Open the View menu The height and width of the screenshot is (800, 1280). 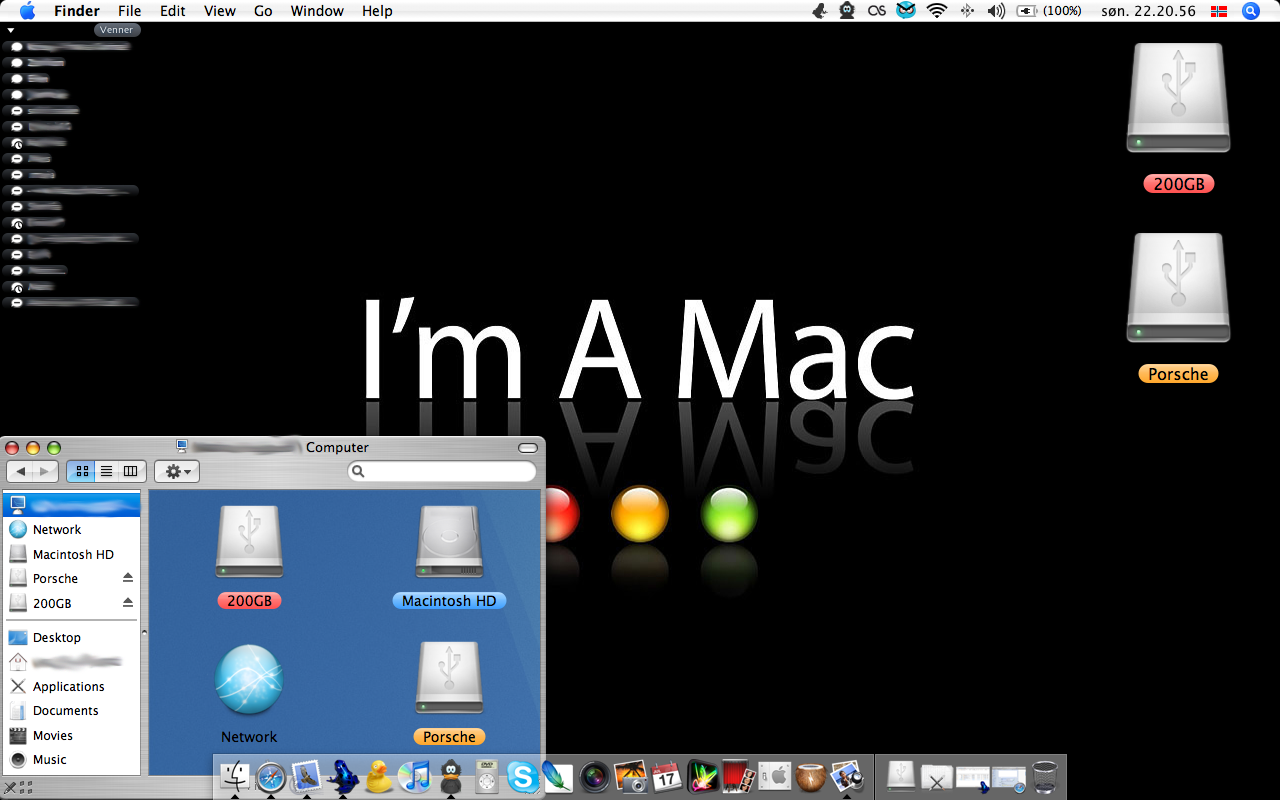(x=220, y=11)
